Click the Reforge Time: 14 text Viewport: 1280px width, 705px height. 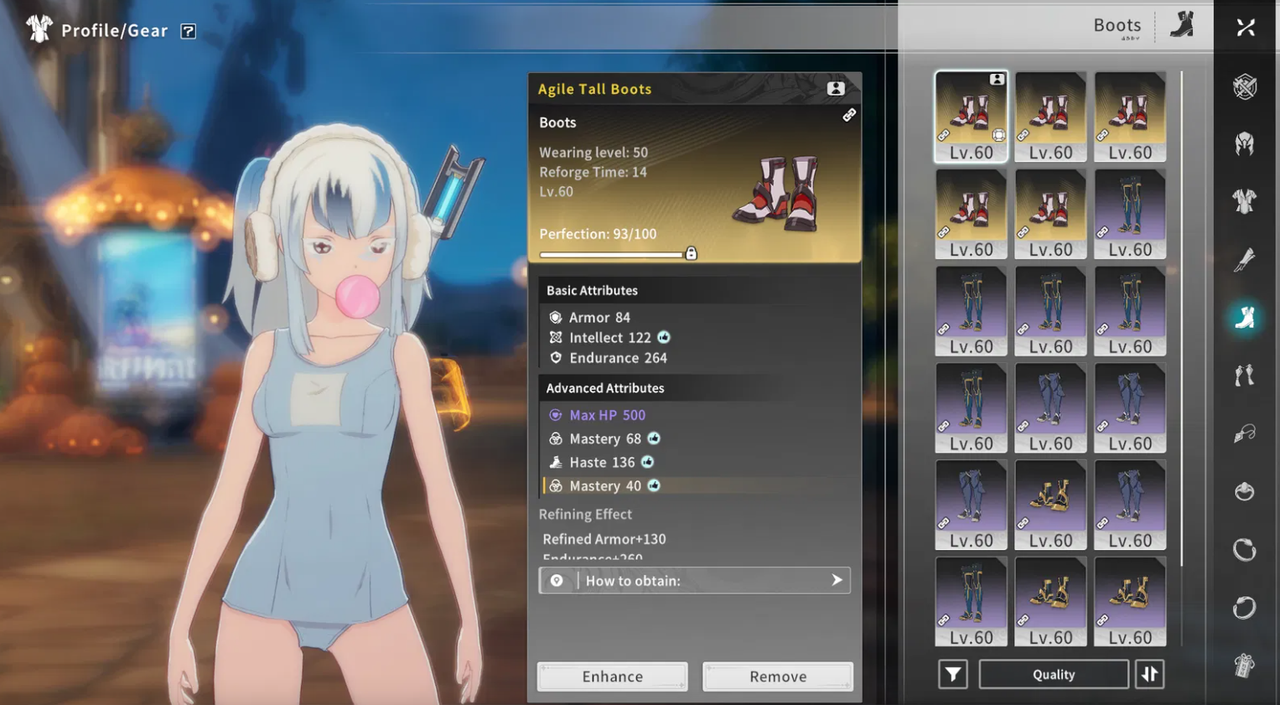[593, 172]
